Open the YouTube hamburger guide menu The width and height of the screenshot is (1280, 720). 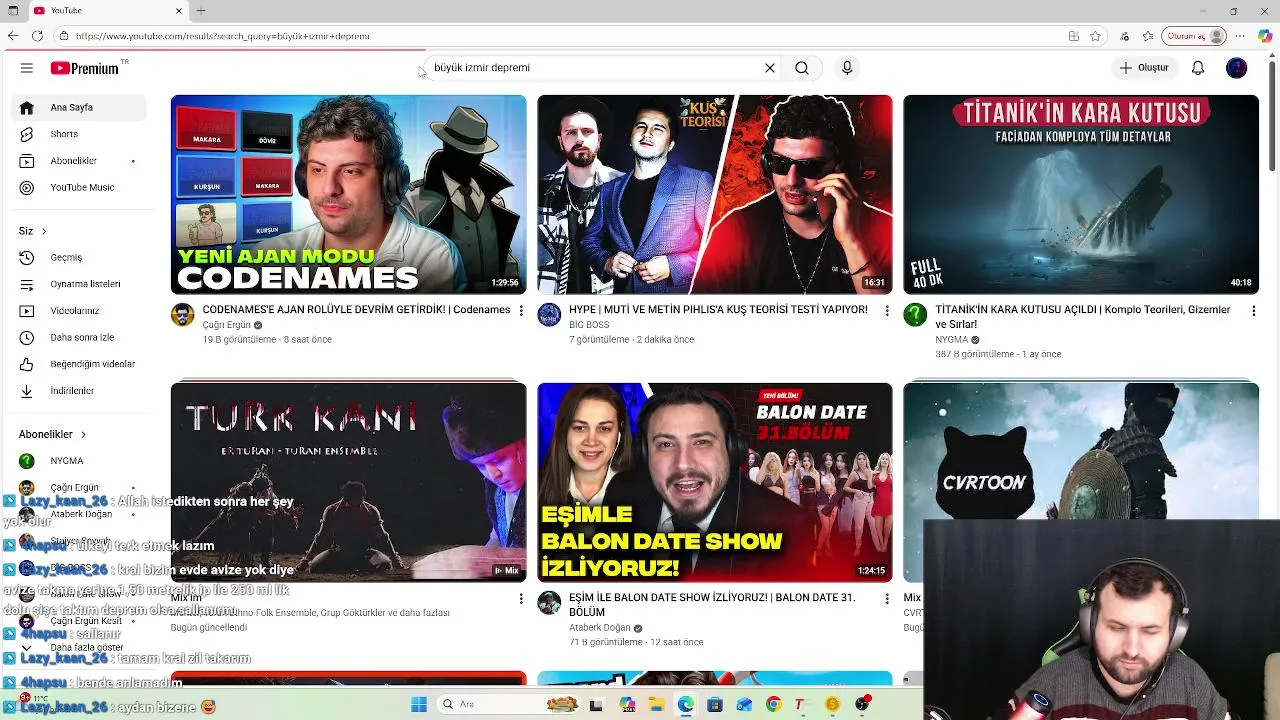27,68
